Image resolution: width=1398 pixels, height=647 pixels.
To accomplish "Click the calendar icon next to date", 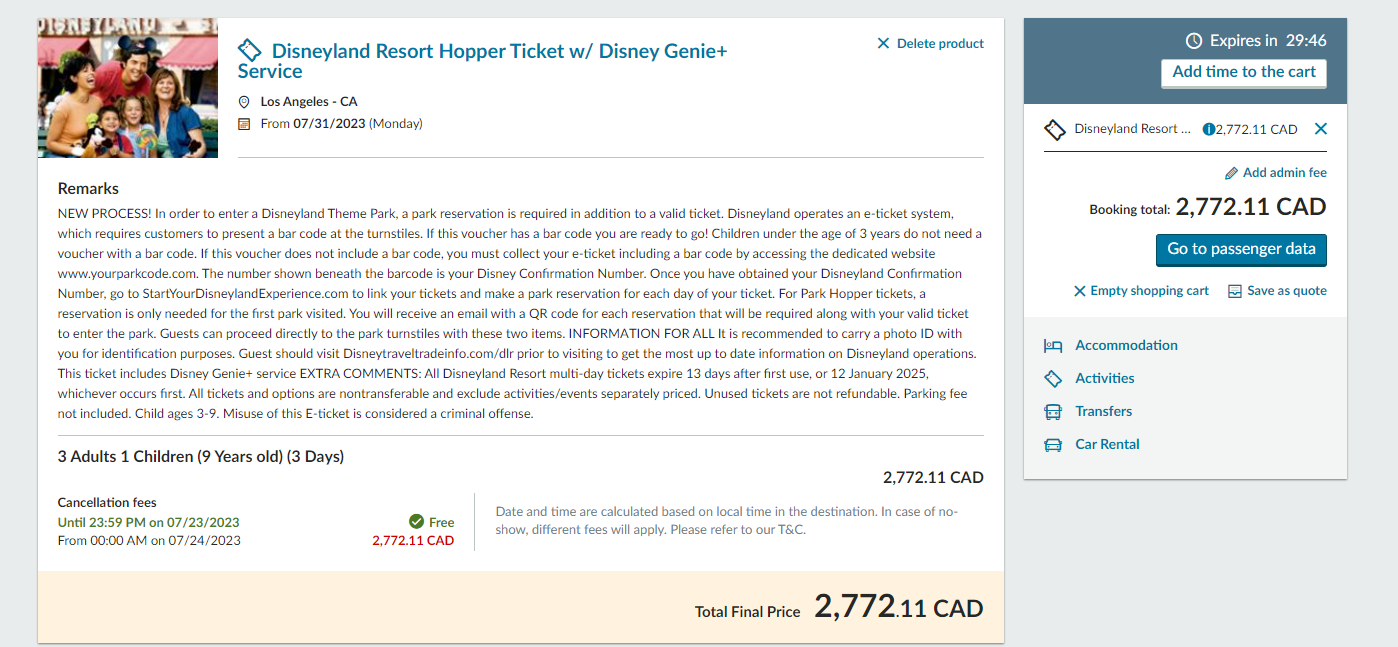I will pos(244,124).
